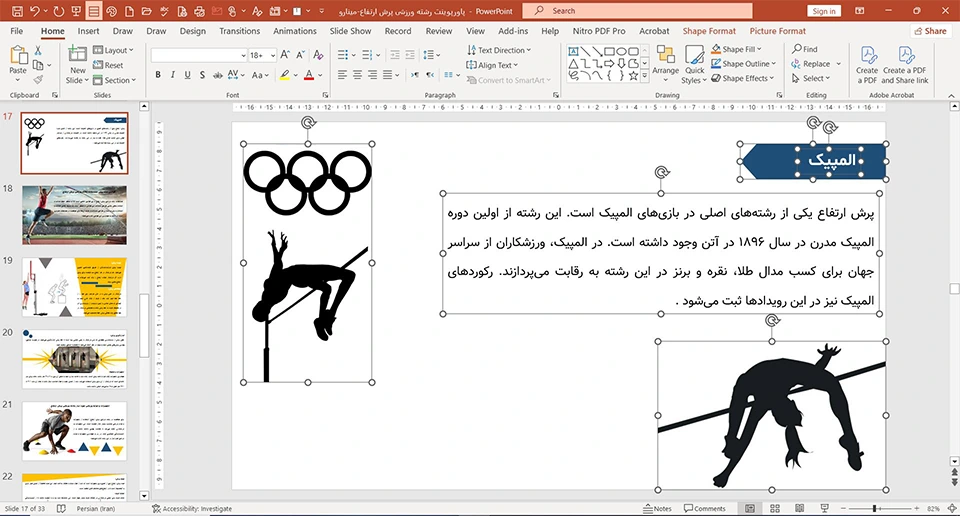Switch to the Insert tab
Viewport: 960px width, 516px height.
click(x=88, y=31)
